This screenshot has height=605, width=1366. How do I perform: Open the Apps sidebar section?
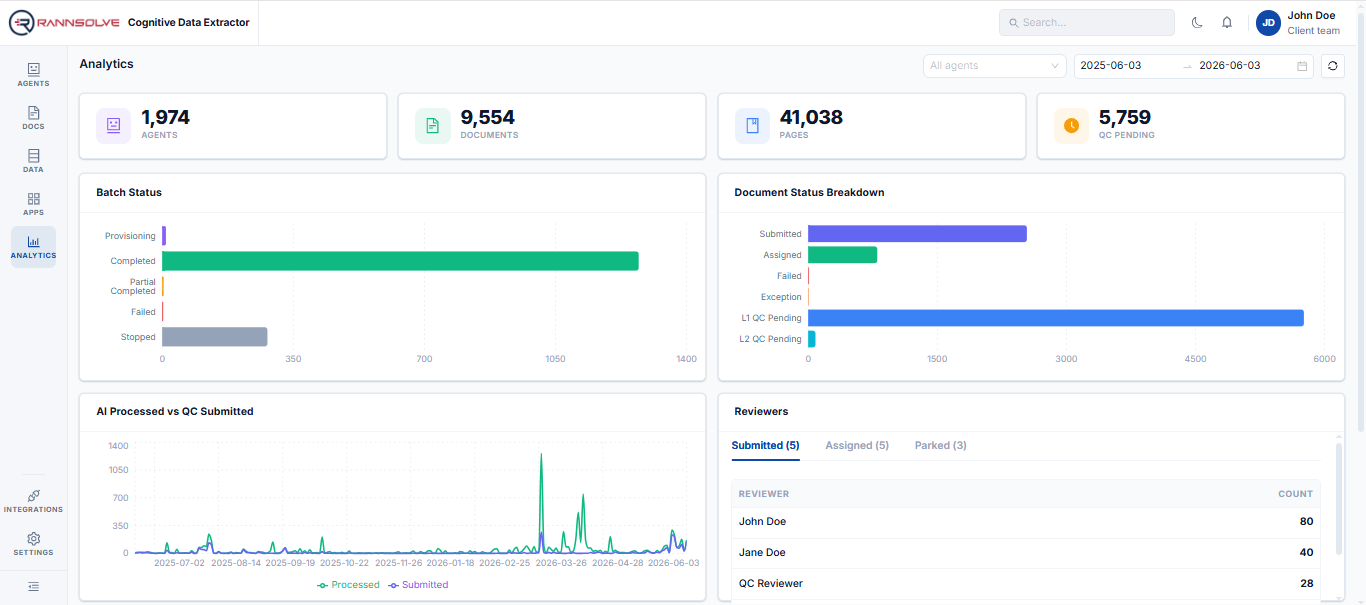(x=33, y=204)
